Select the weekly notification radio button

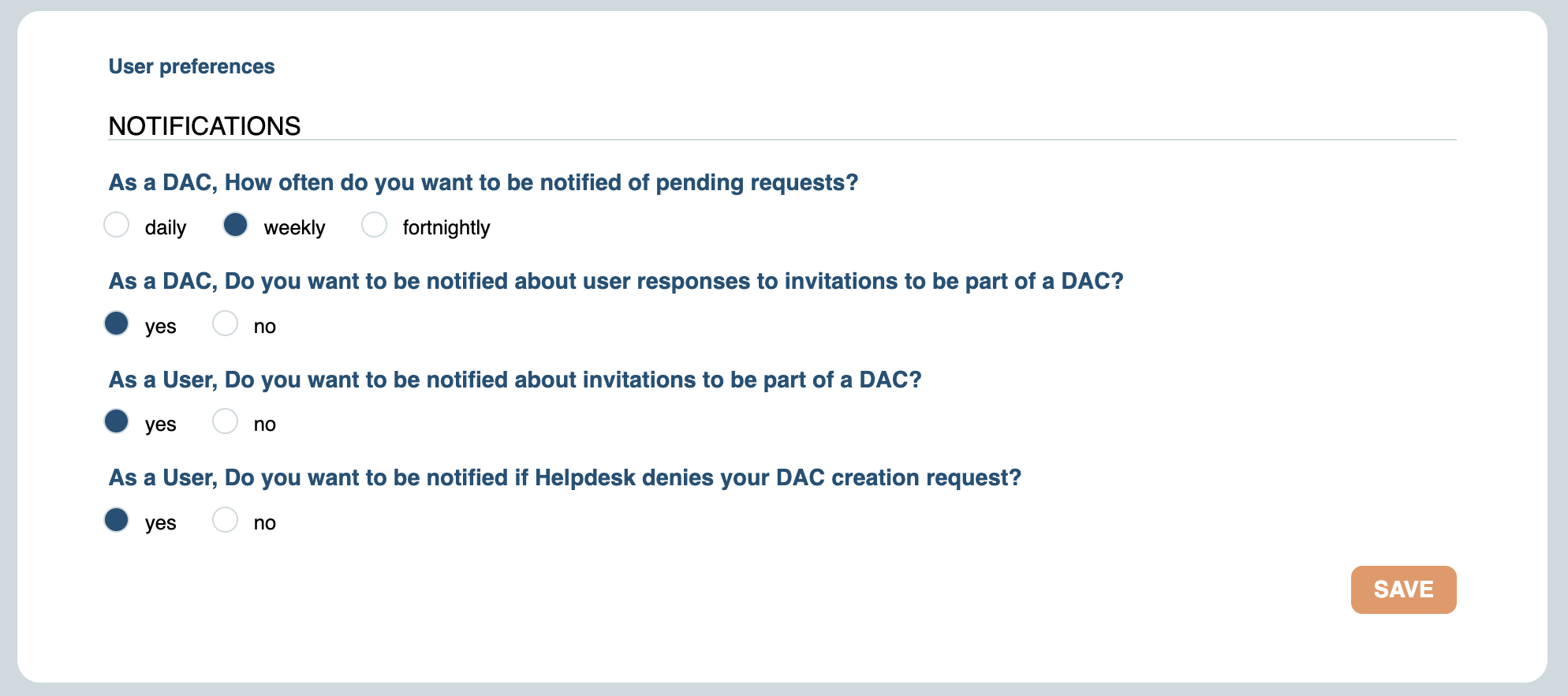[x=236, y=225]
